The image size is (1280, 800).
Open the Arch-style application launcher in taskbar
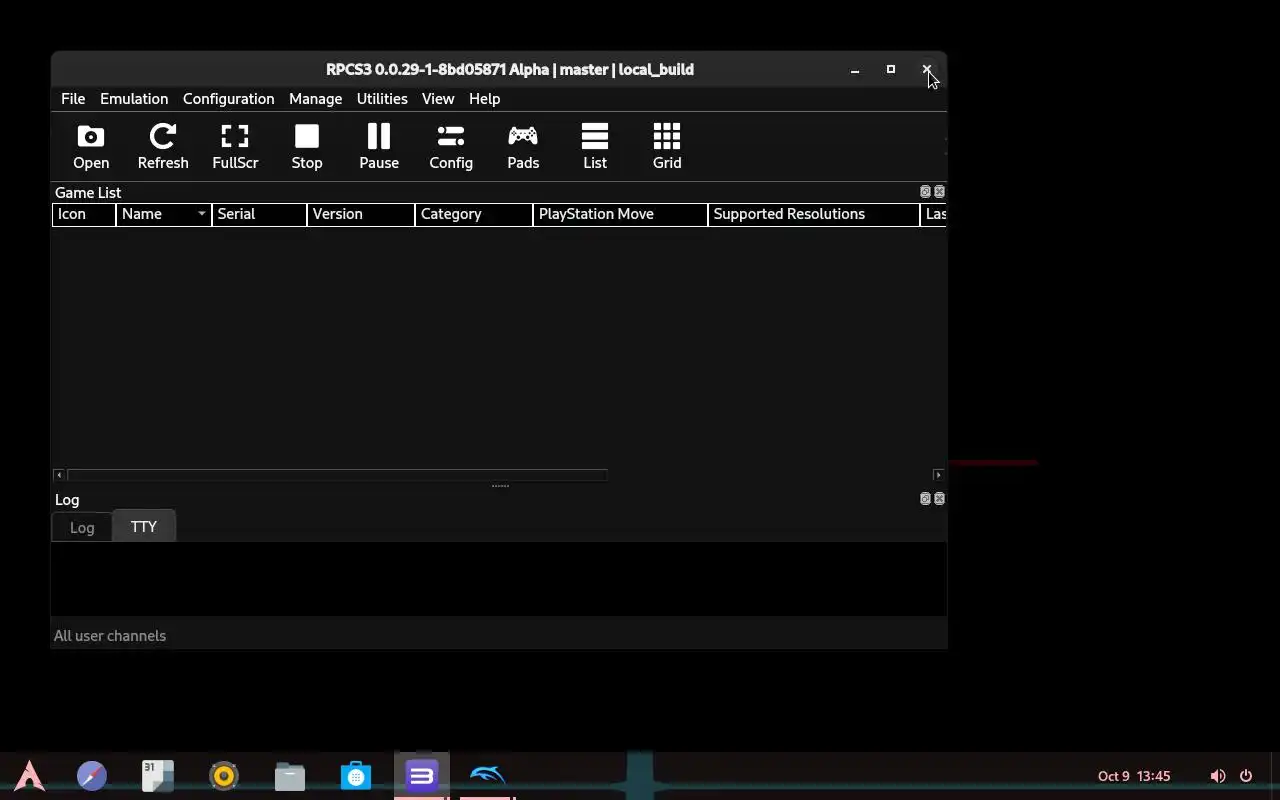(29, 776)
